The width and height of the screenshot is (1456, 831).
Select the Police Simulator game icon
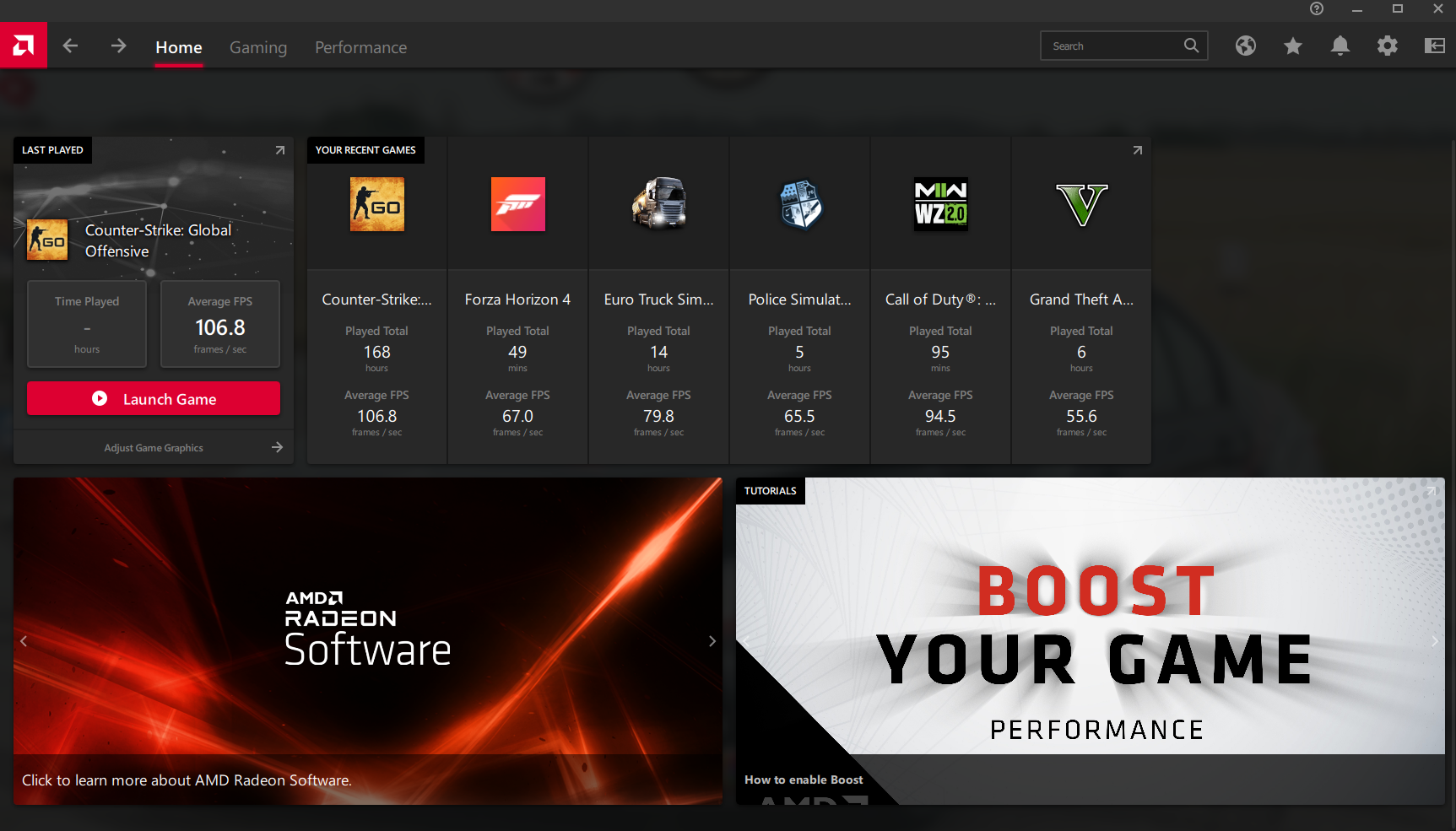click(800, 204)
